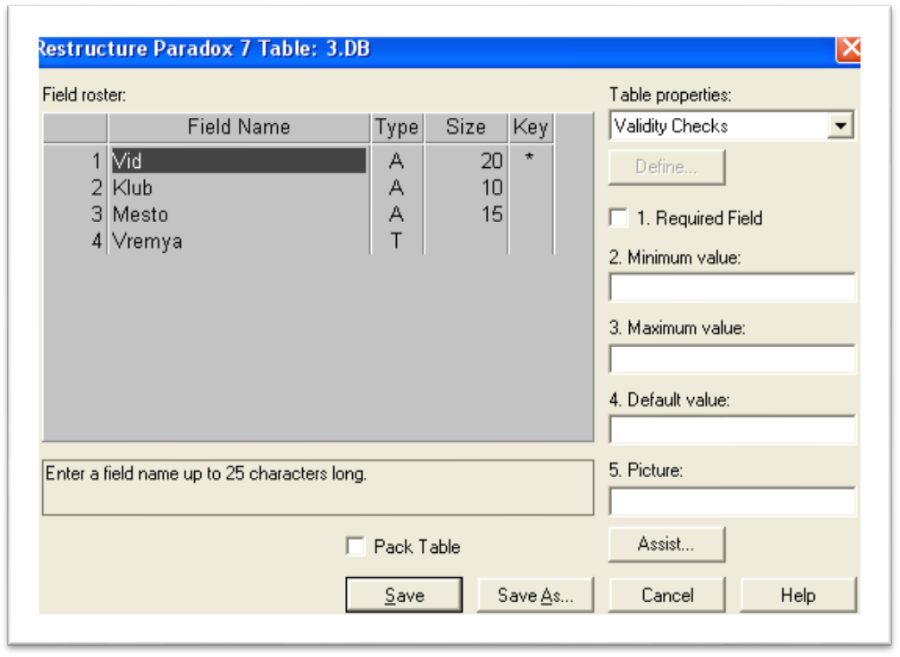Close the Restructure Paradox 7 Table dialog
Viewport: 900px width, 657px height.
(848, 49)
